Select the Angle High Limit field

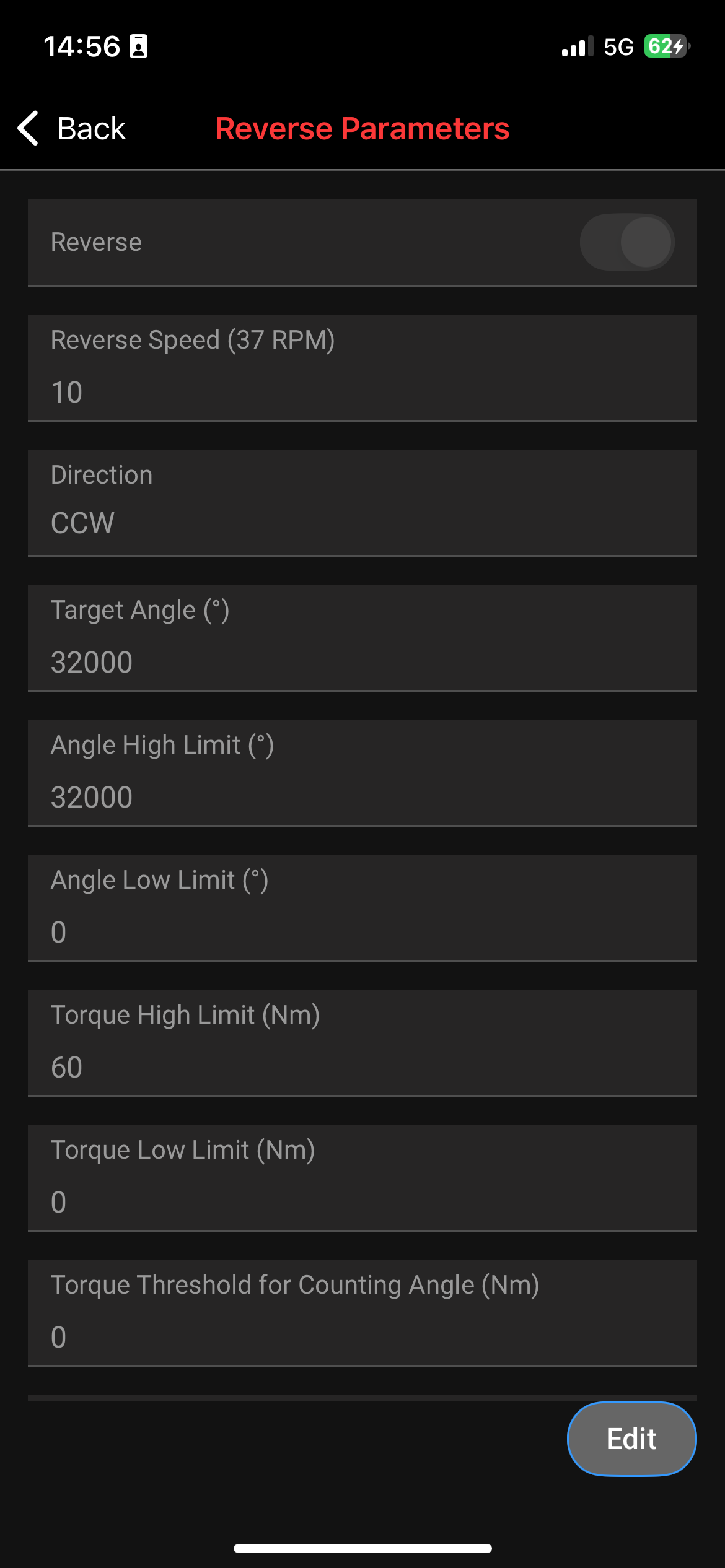(362, 796)
